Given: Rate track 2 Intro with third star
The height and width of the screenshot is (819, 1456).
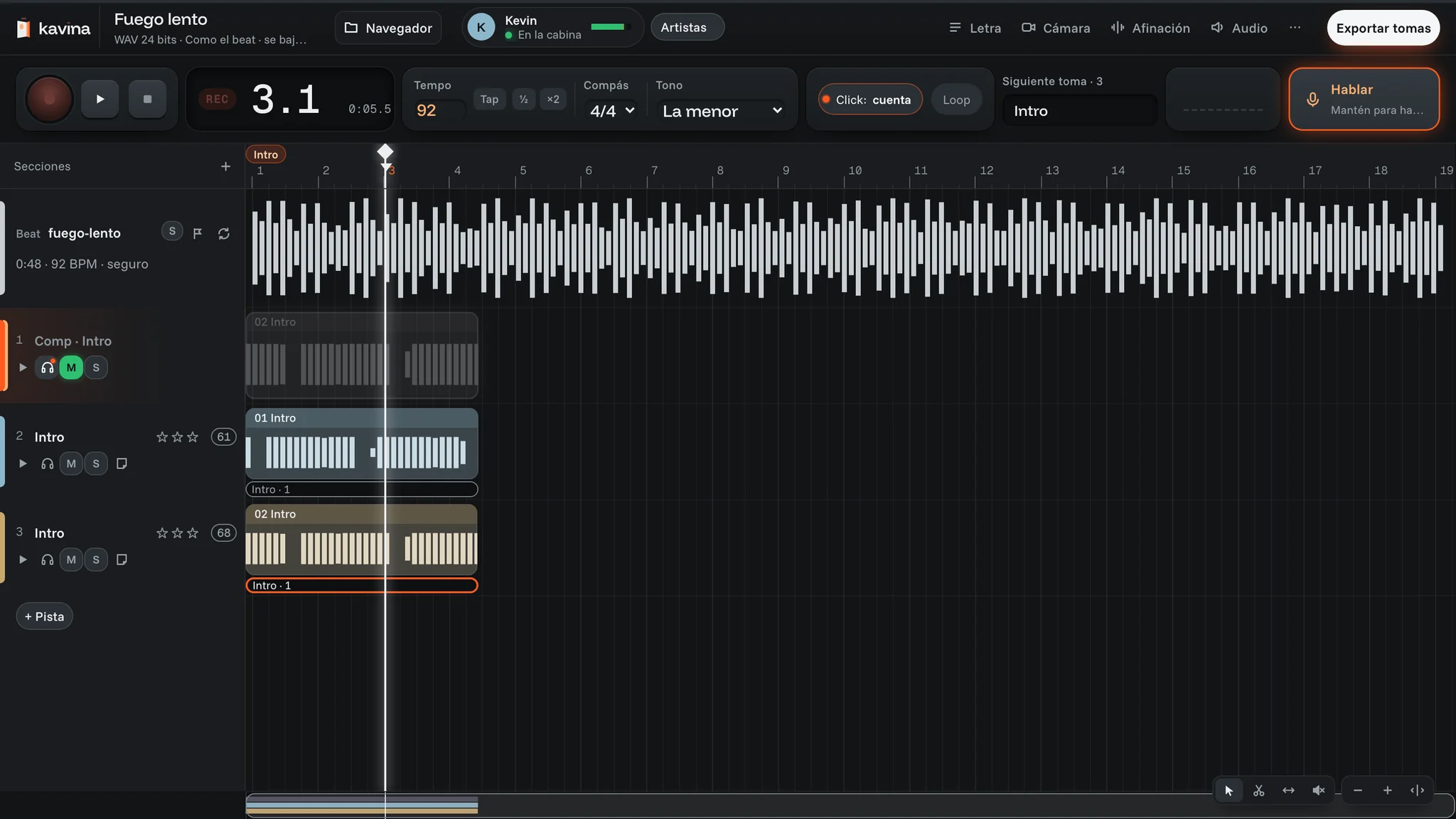Looking at the screenshot, I should [193, 437].
